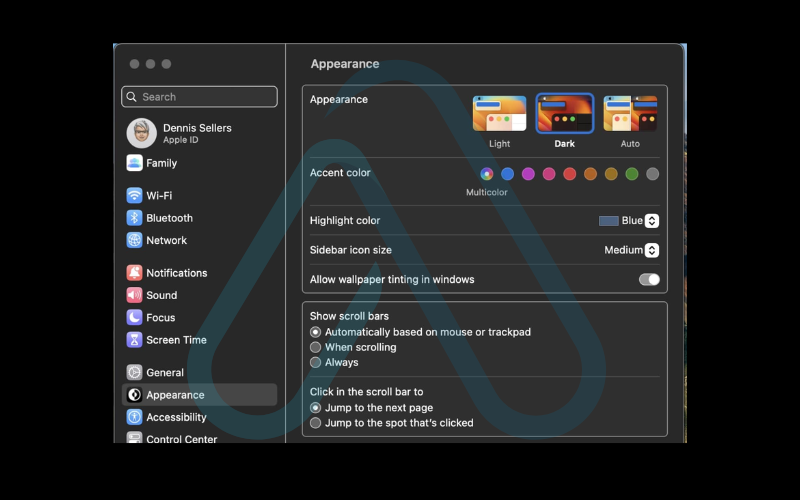Select Automatically based on mouse or trackpad

(x=315, y=332)
